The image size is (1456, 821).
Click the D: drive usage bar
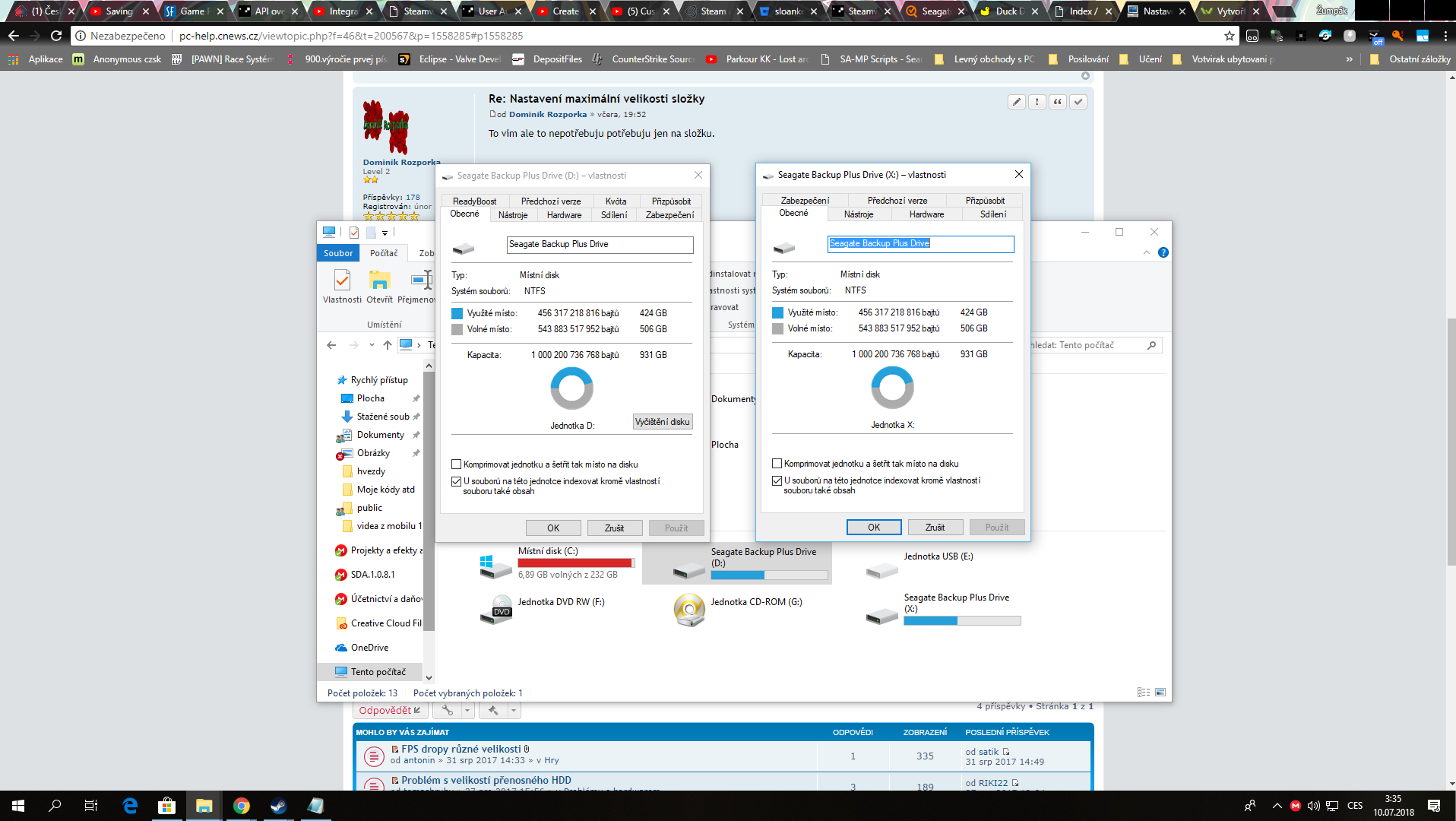[x=769, y=575]
